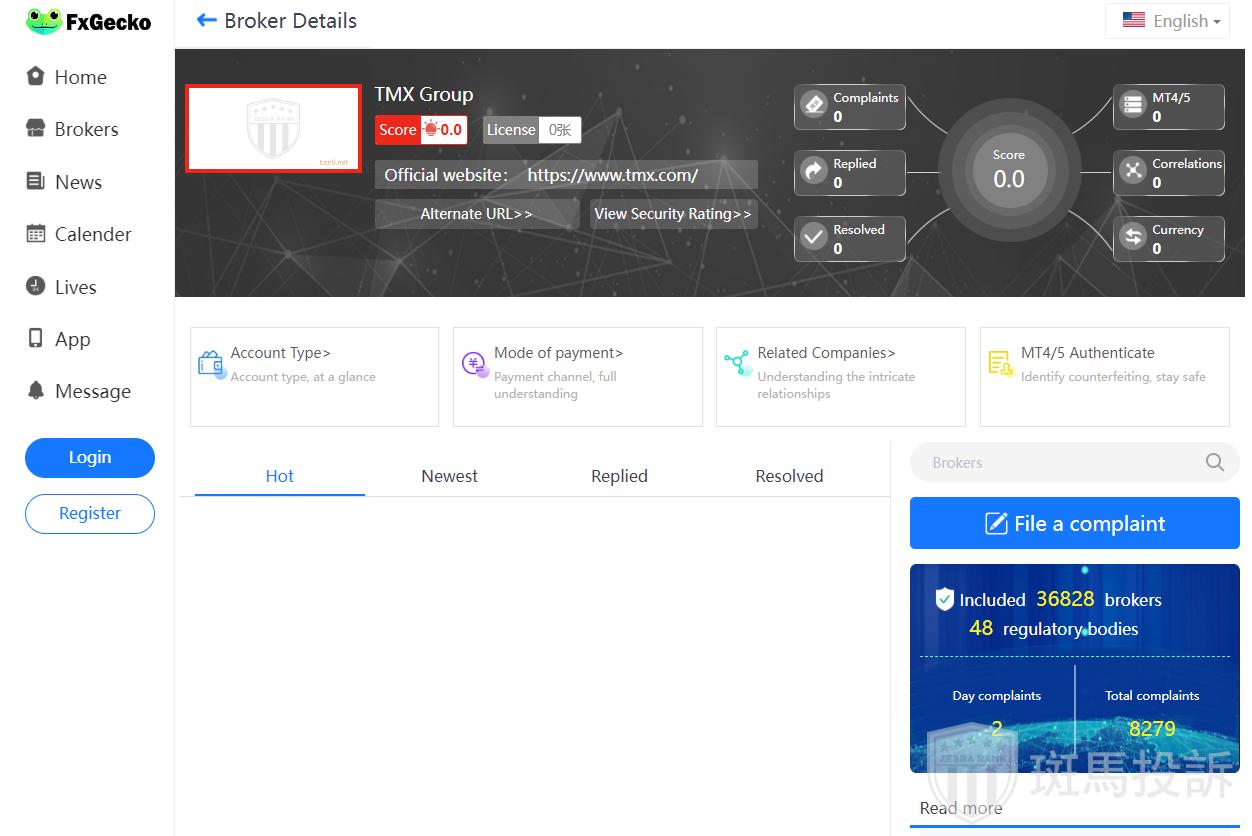Click the Correlations network icon

pyautogui.click(x=1133, y=171)
